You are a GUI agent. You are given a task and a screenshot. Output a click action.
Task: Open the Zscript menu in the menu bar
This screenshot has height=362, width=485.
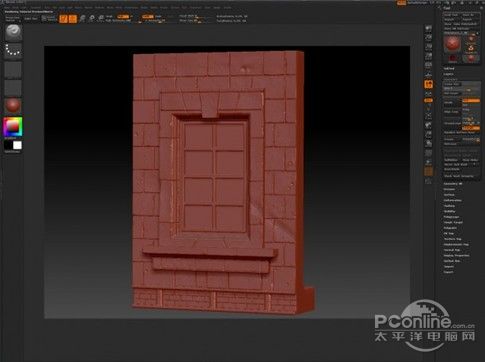coord(227,7)
